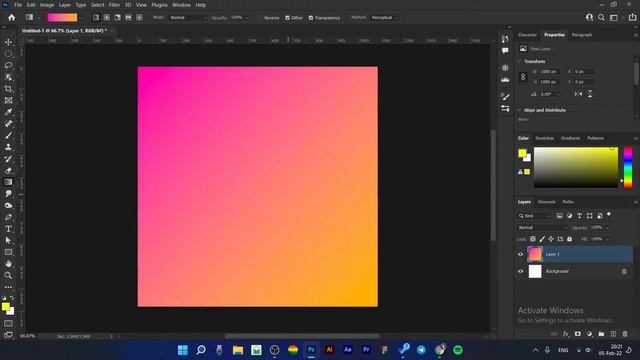The width and height of the screenshot is (640, 360).
Task: Select the Gradient tool in toolbar
Action: pos(8,182)
